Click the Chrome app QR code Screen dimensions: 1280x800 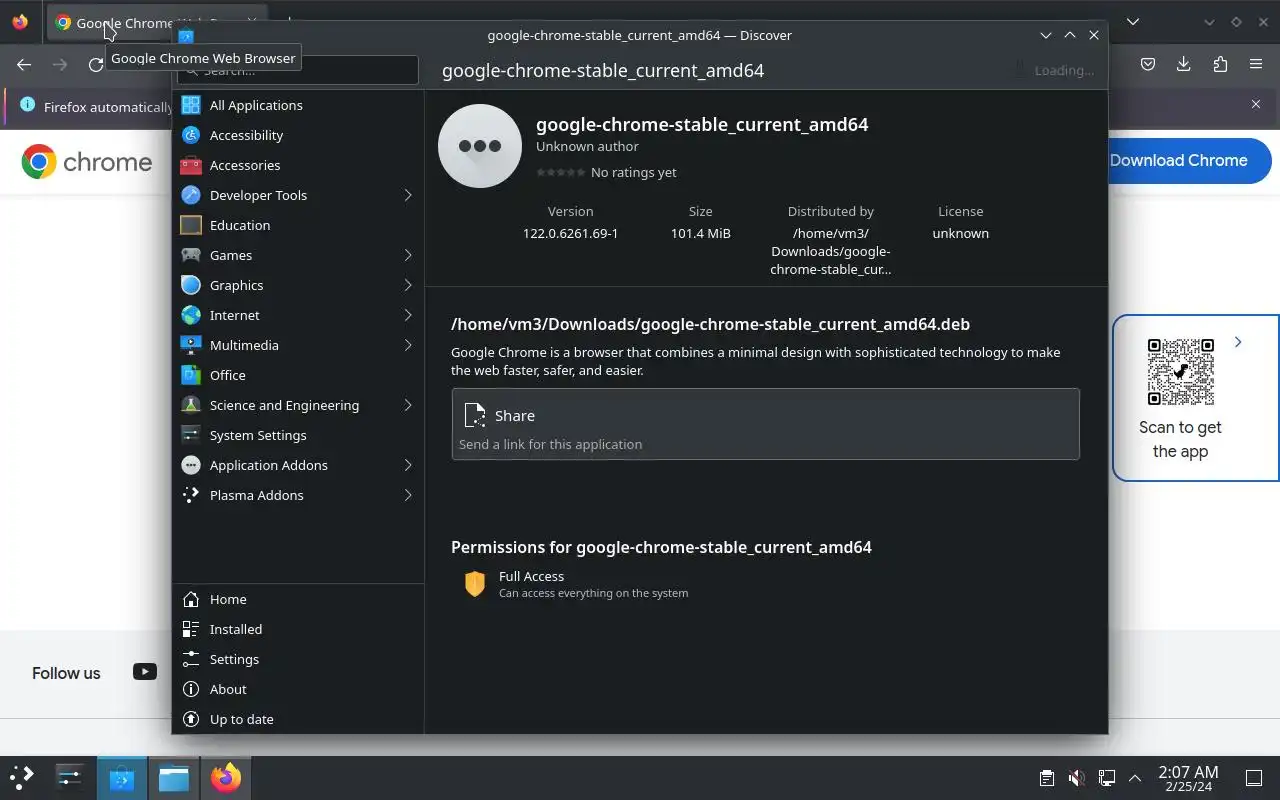(1180, 371)
